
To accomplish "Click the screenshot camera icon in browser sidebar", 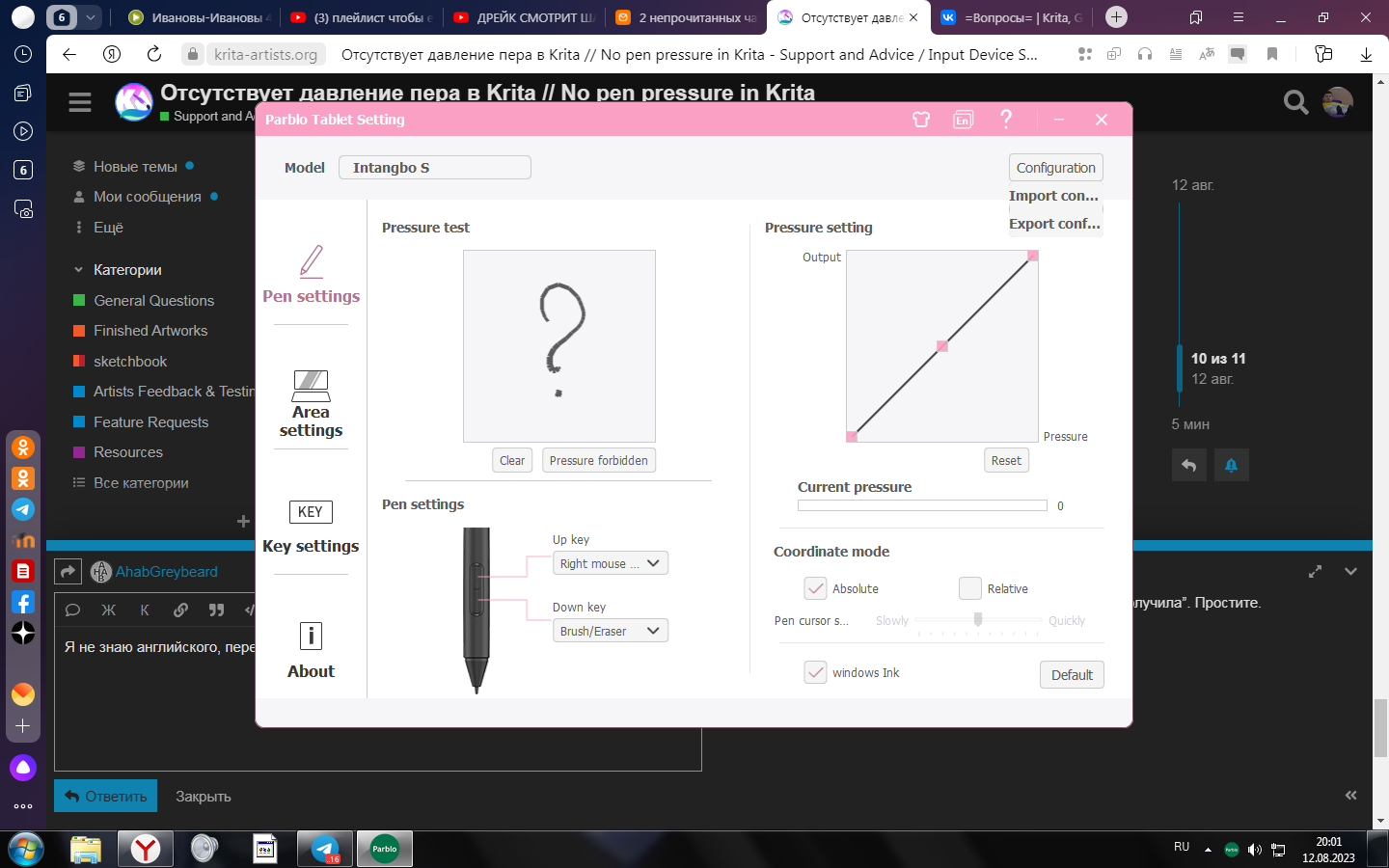I will pyautogui.click(x=23, y=208).
